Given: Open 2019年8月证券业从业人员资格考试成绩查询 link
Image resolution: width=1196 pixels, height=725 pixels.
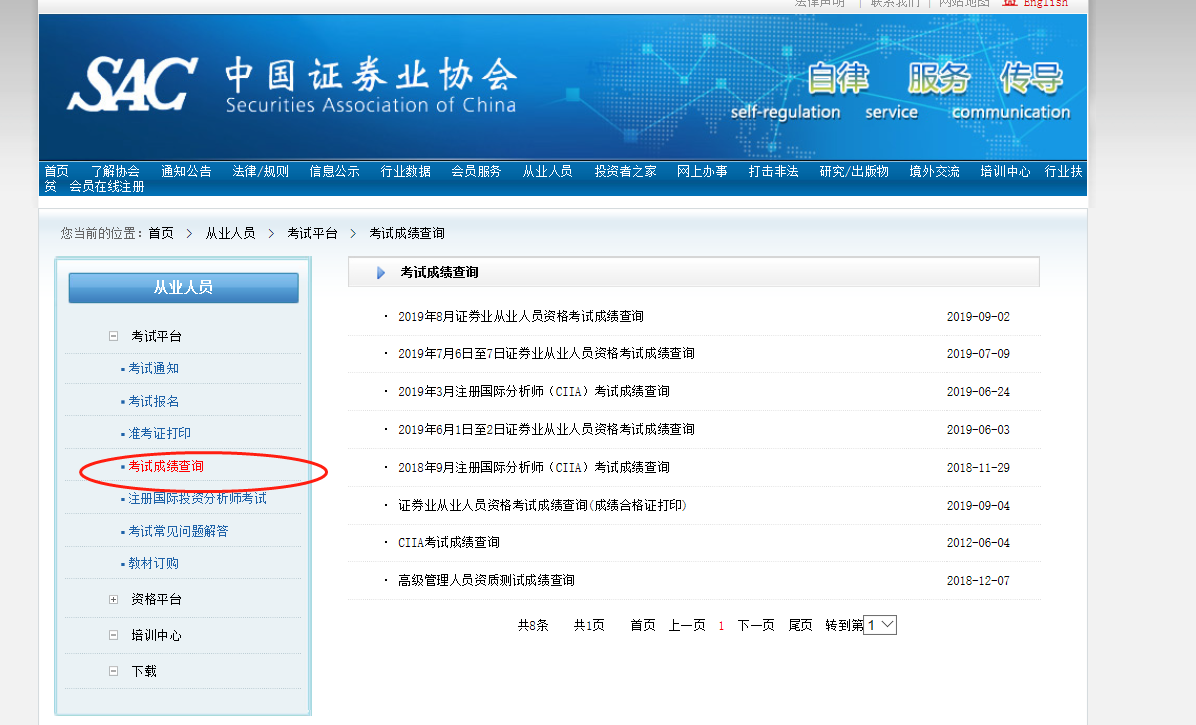Looking at the screenshot, I should coord(520,317).
